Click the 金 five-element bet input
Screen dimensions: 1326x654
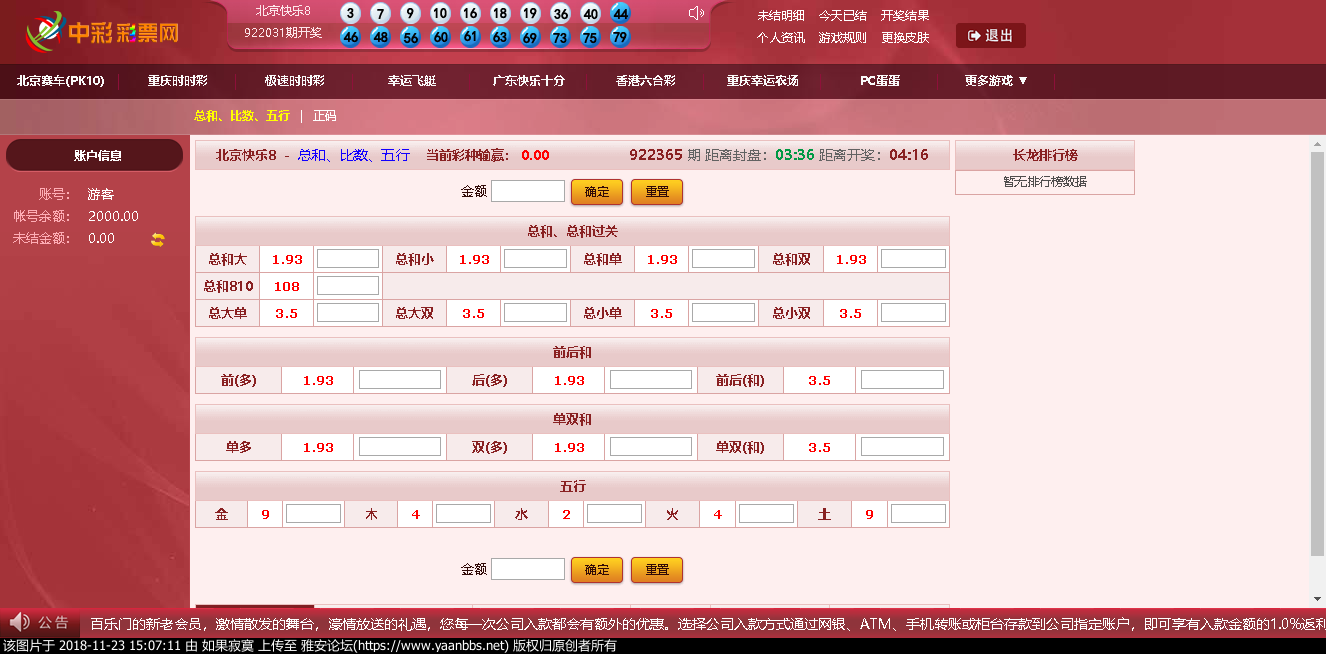[313, 514]
